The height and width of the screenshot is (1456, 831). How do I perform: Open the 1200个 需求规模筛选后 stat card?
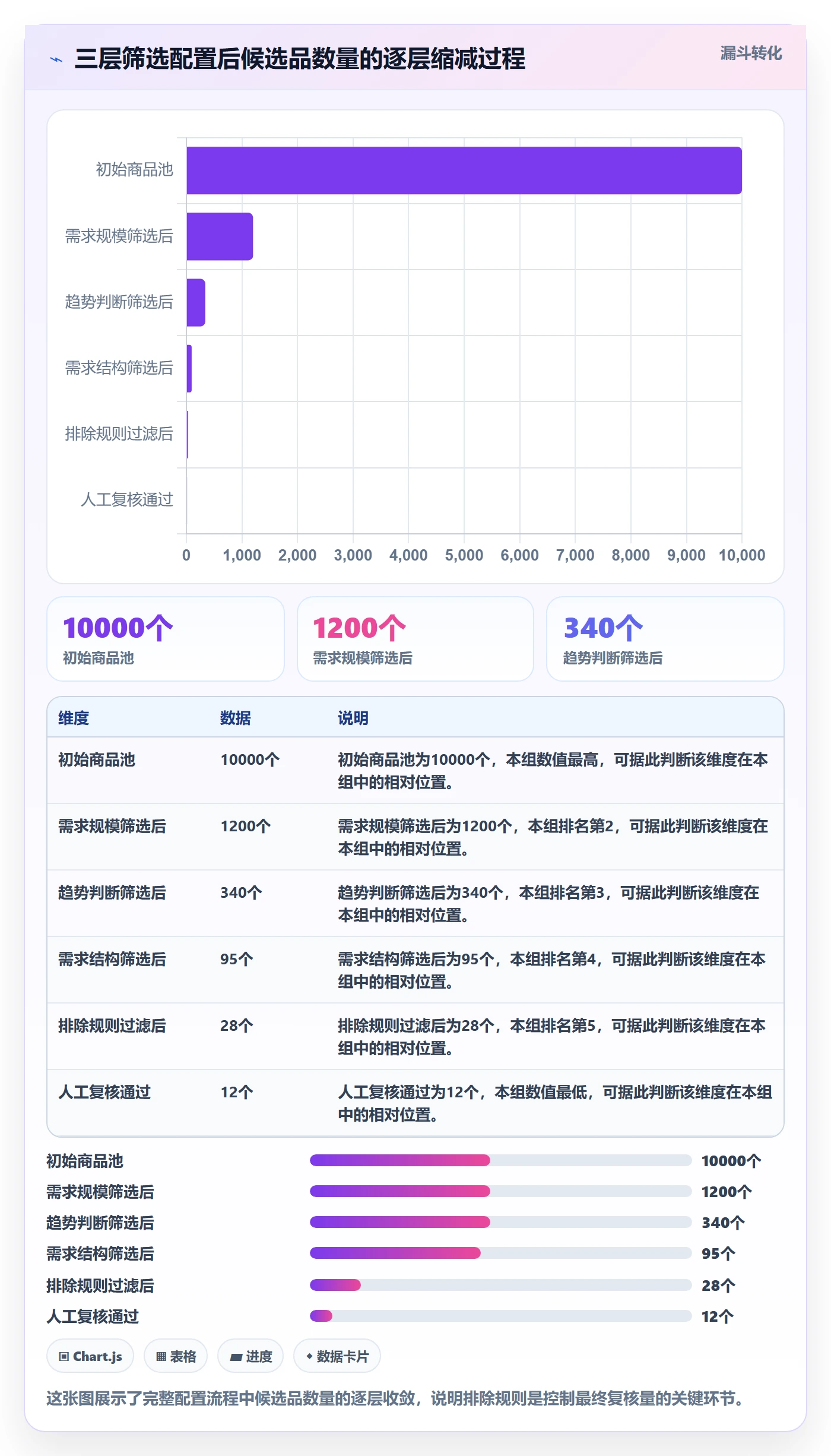click(415, 639)
